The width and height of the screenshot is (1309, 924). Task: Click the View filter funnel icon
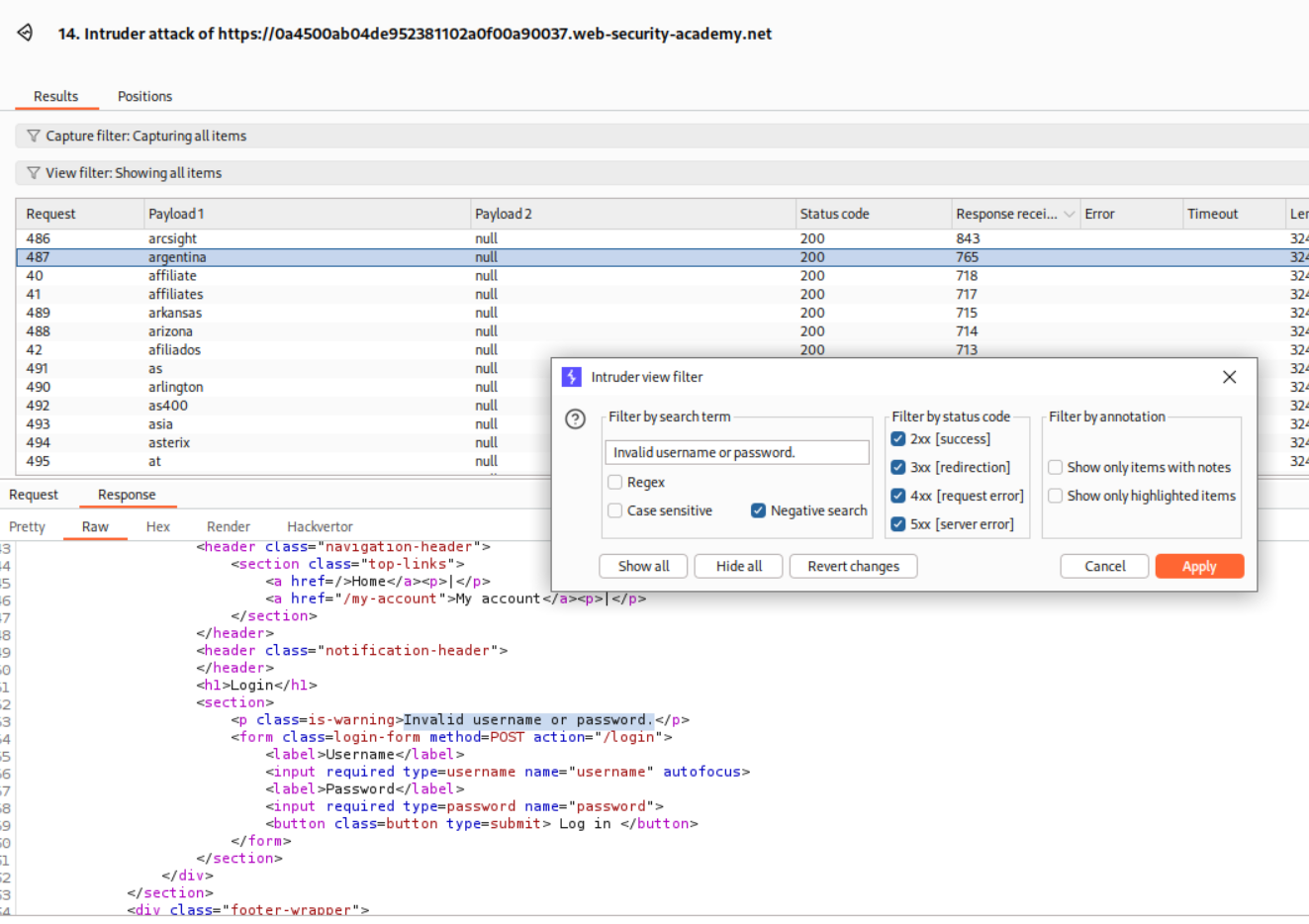34,173
